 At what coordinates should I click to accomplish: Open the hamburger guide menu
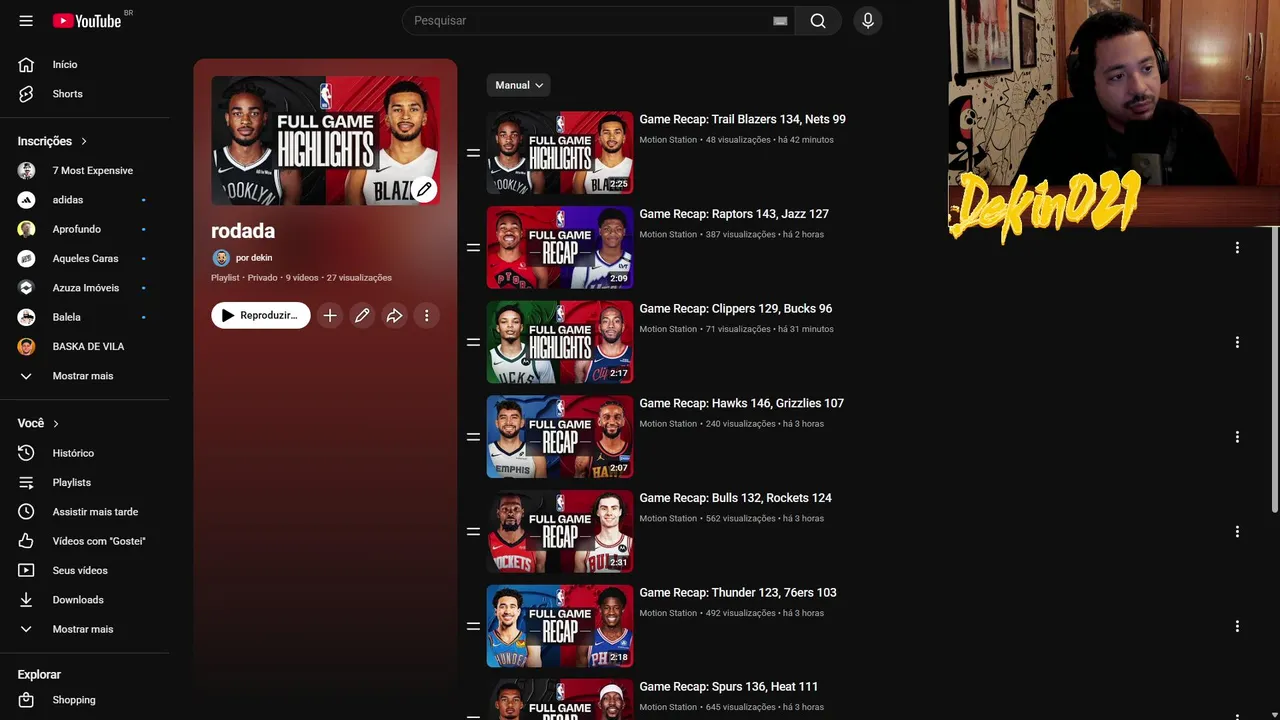[x=26, y=21]
